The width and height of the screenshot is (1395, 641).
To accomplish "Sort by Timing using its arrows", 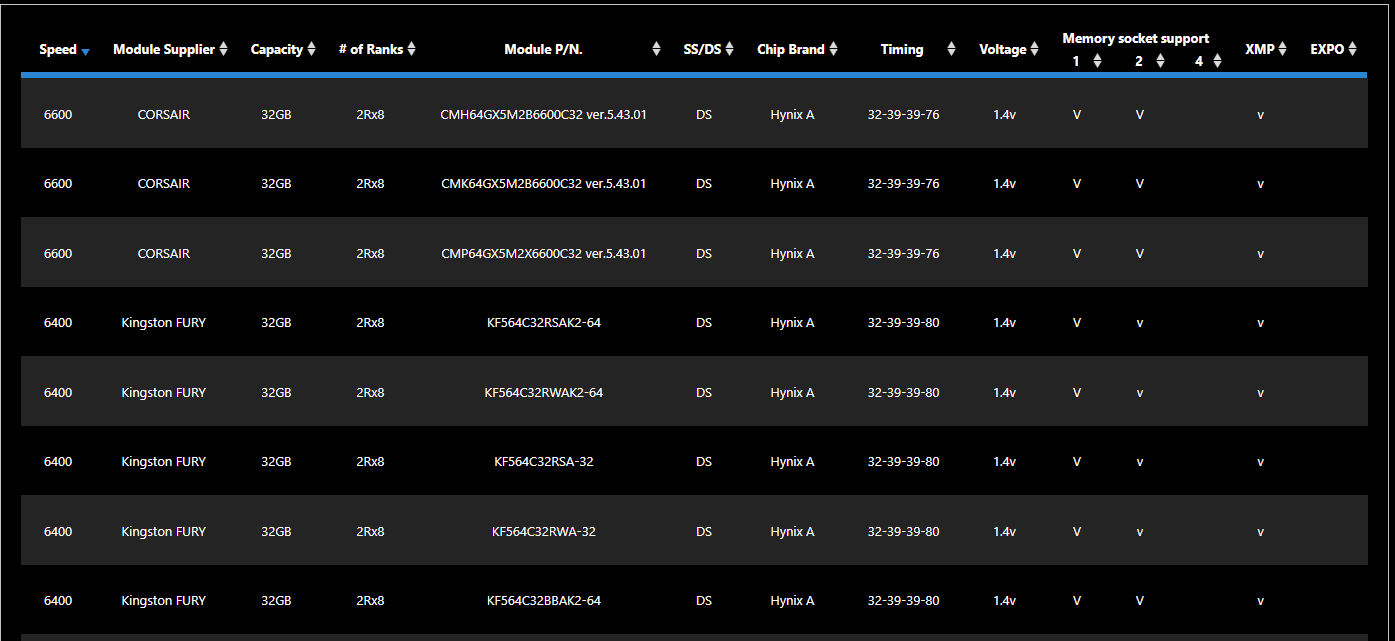I will (x=951, y=49).
